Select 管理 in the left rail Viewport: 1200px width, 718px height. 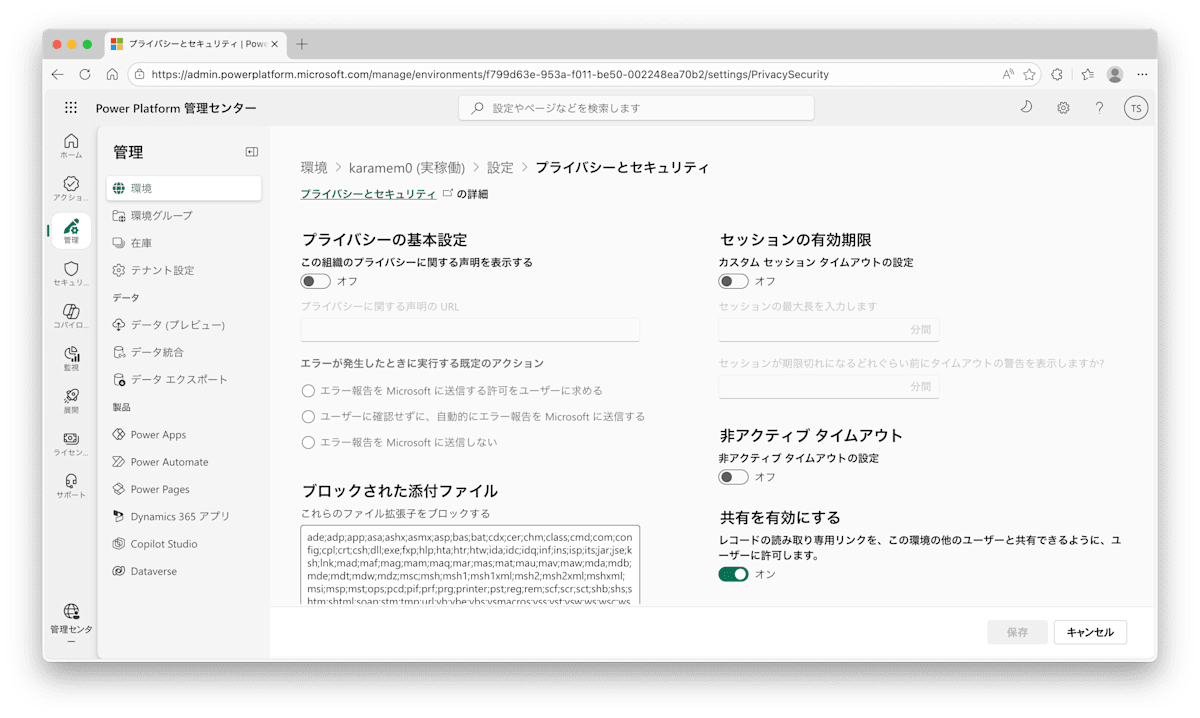point(71,232)
